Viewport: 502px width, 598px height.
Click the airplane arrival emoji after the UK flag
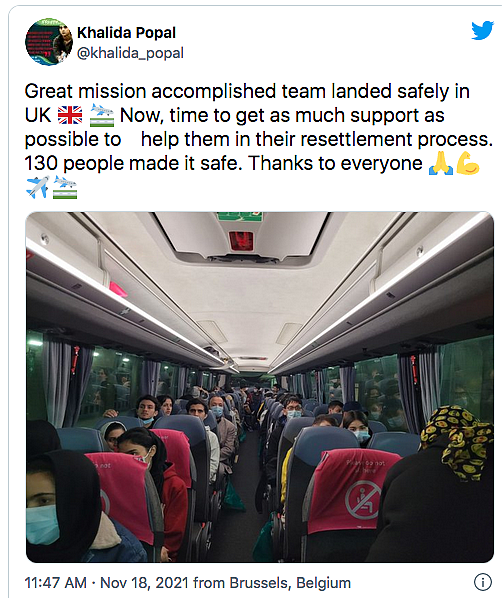(102, 115)
